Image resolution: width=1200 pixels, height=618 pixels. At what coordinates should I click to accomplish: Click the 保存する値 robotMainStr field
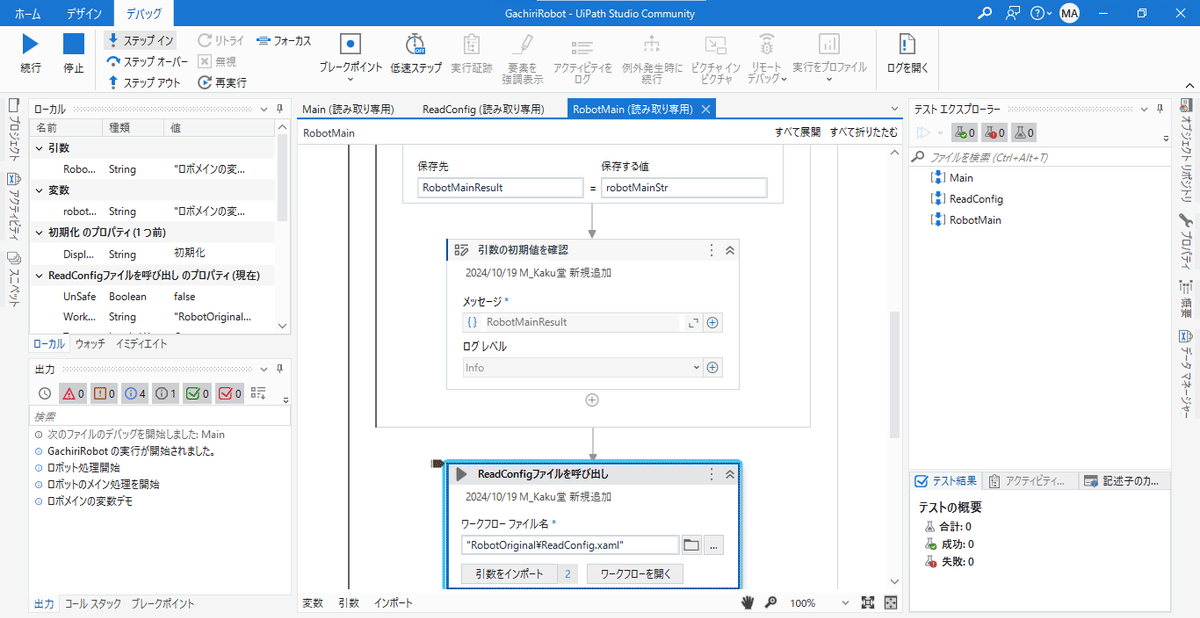684,187
